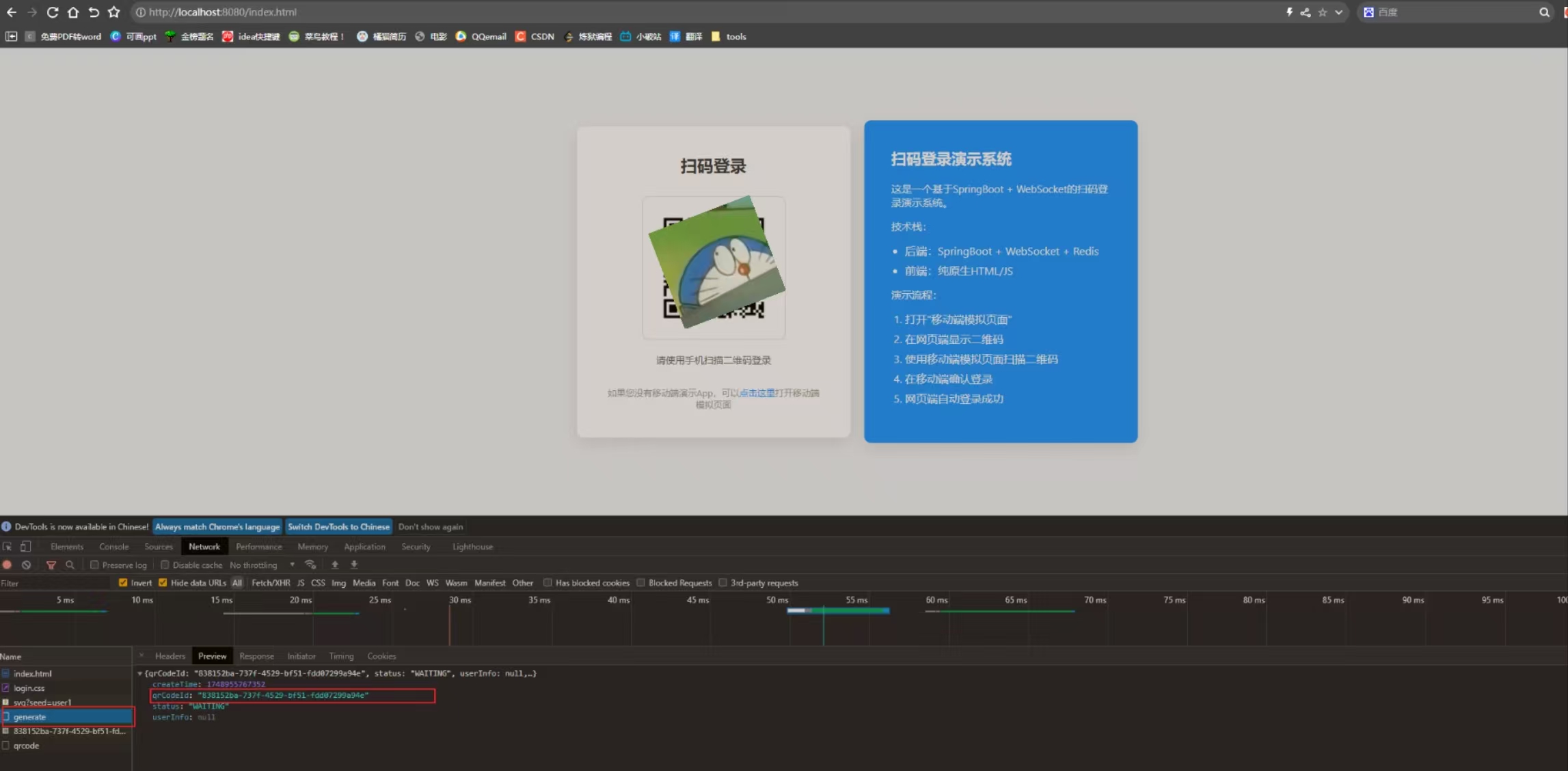Uncheck the Hide data URLs checkbox
1568x771 pixels.
coord(163,583)
